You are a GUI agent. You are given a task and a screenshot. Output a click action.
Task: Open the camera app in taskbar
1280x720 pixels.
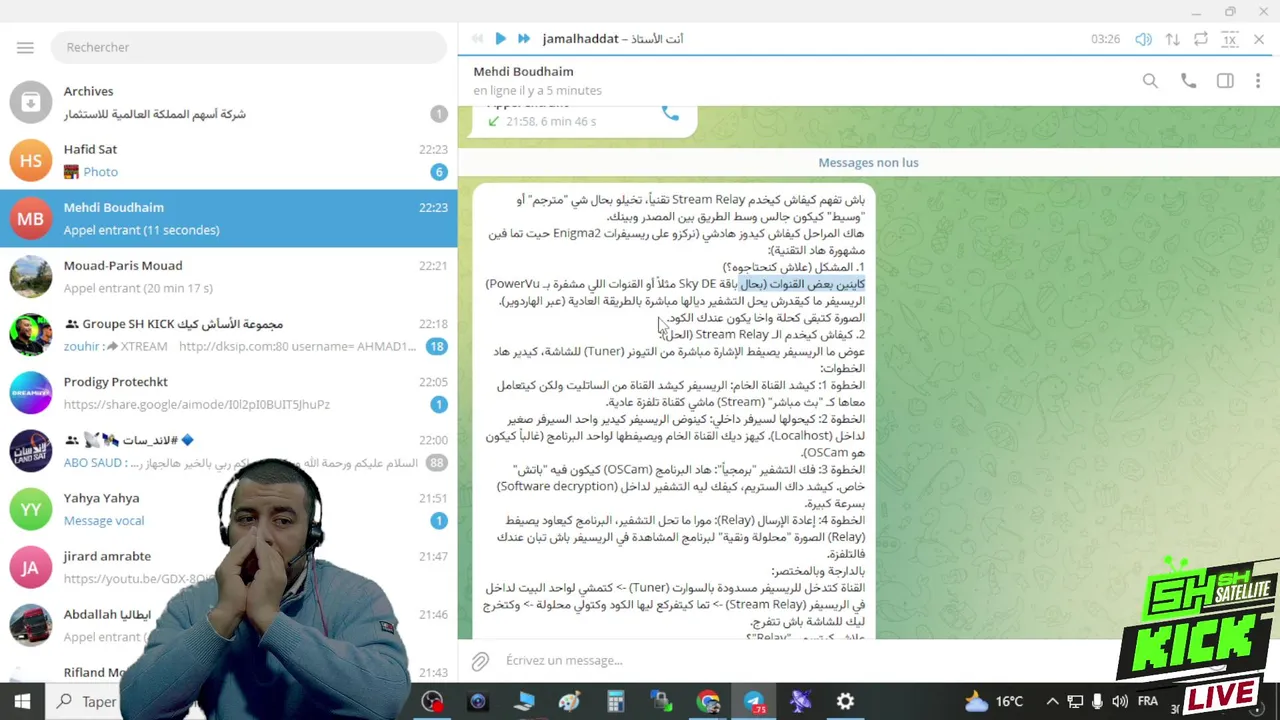(477, 702)
